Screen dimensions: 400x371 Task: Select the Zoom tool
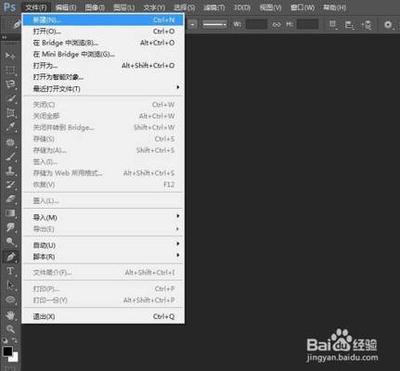click(10, 329)
